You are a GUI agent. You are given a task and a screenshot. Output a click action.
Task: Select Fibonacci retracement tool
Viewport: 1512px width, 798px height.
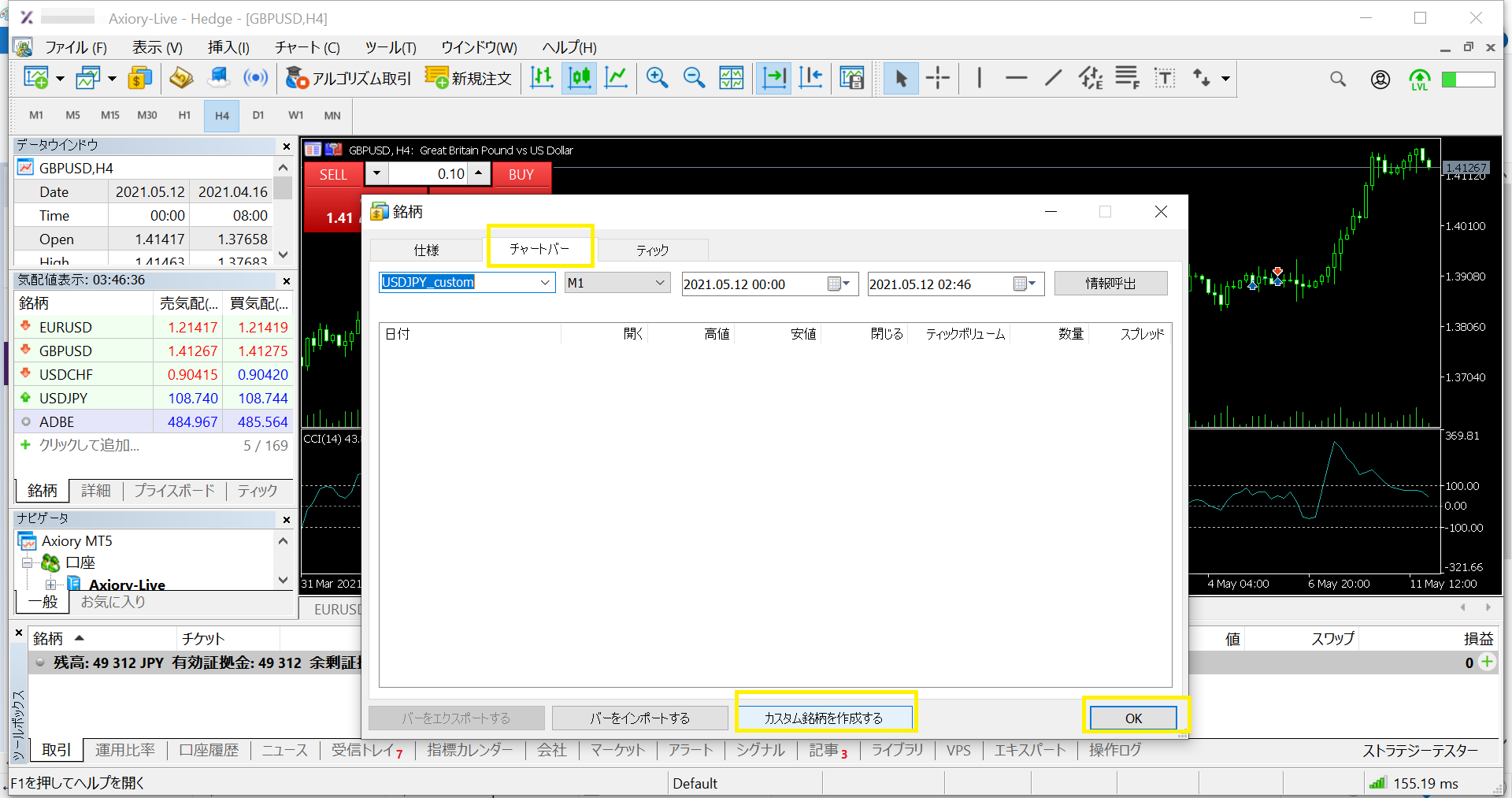point(1128,78)
